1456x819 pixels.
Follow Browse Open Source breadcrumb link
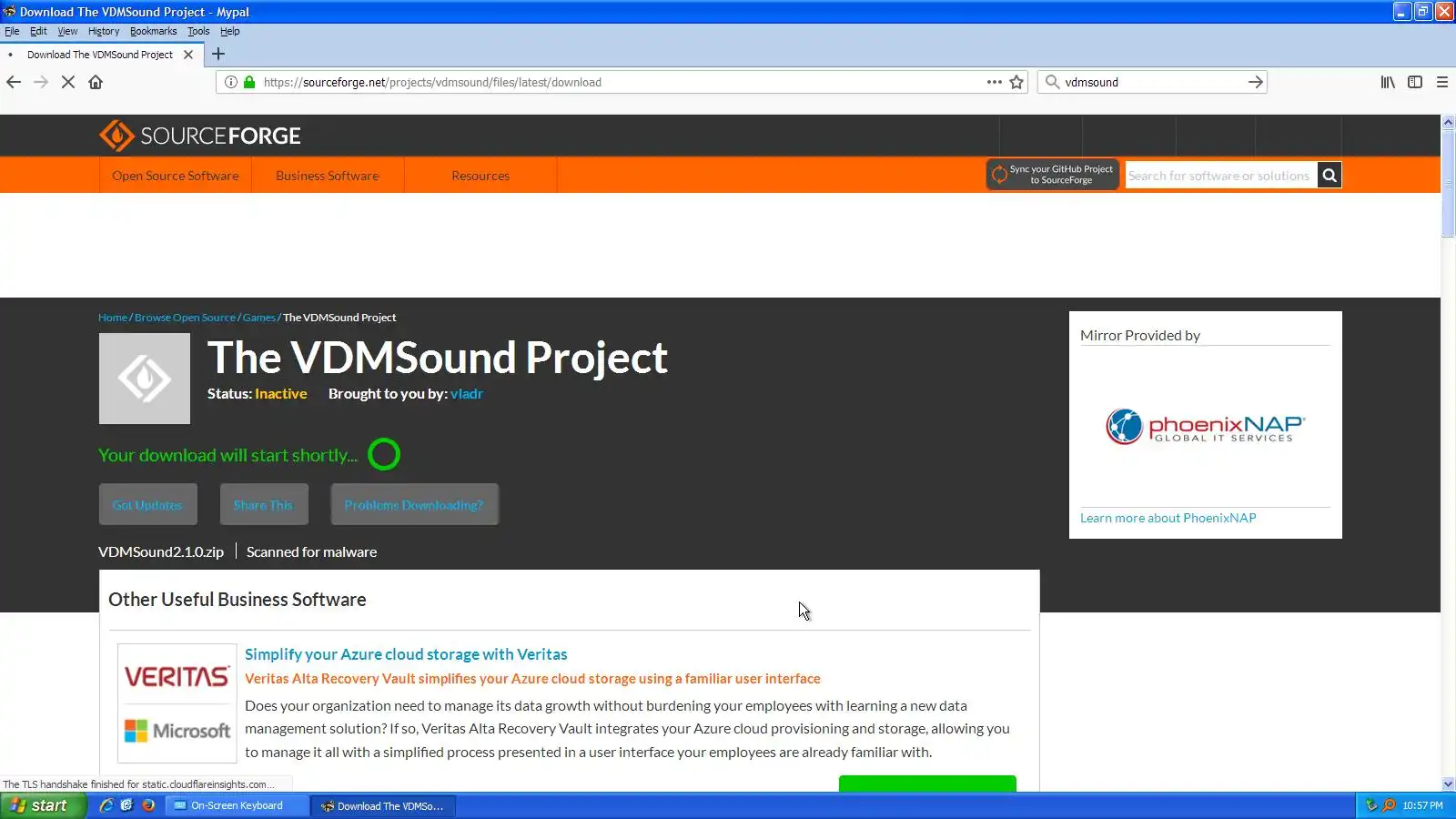(185, 318)
